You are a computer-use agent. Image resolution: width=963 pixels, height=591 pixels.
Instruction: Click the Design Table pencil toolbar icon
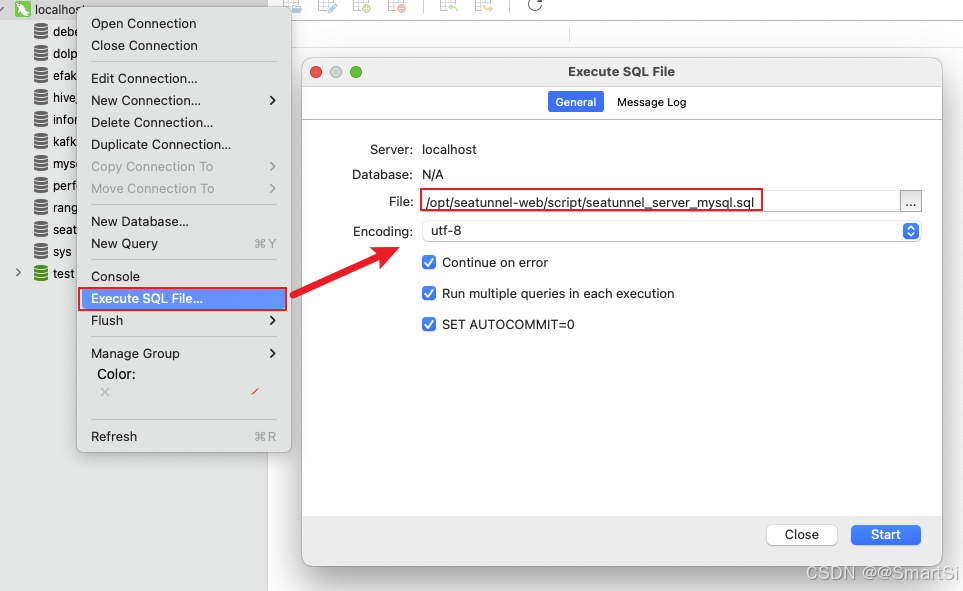(327, 6)
